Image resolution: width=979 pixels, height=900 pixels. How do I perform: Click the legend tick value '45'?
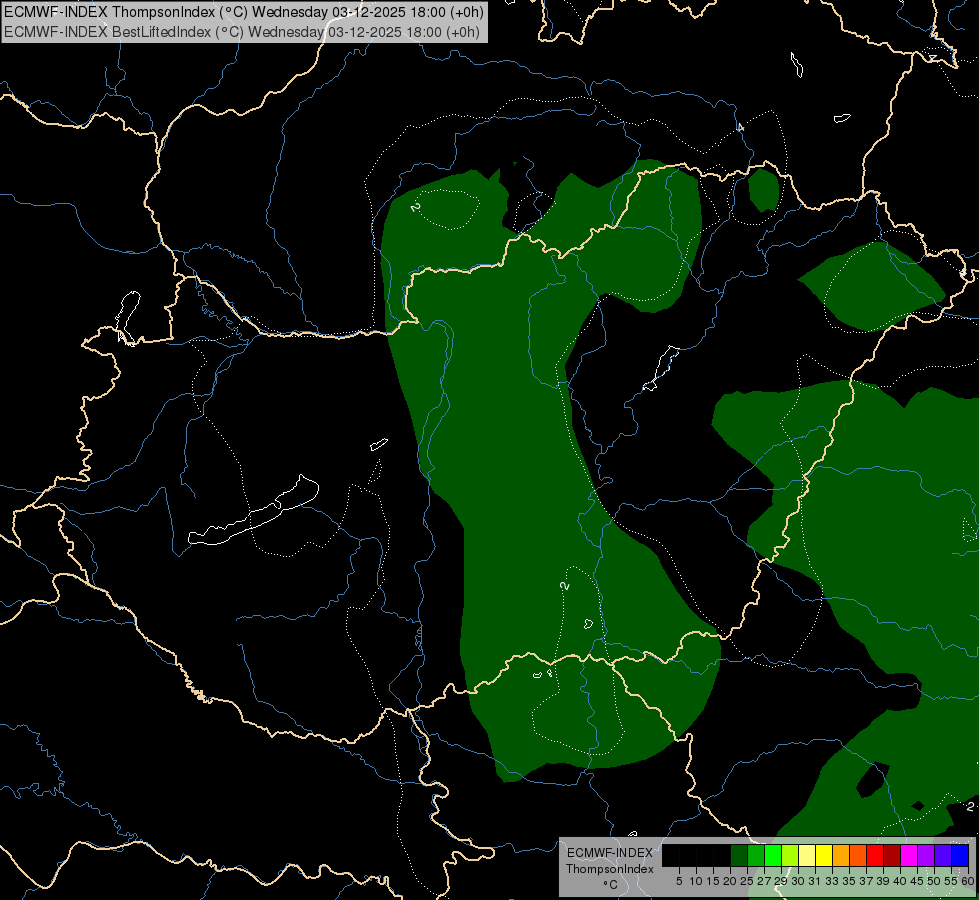(x=917, y=881)
